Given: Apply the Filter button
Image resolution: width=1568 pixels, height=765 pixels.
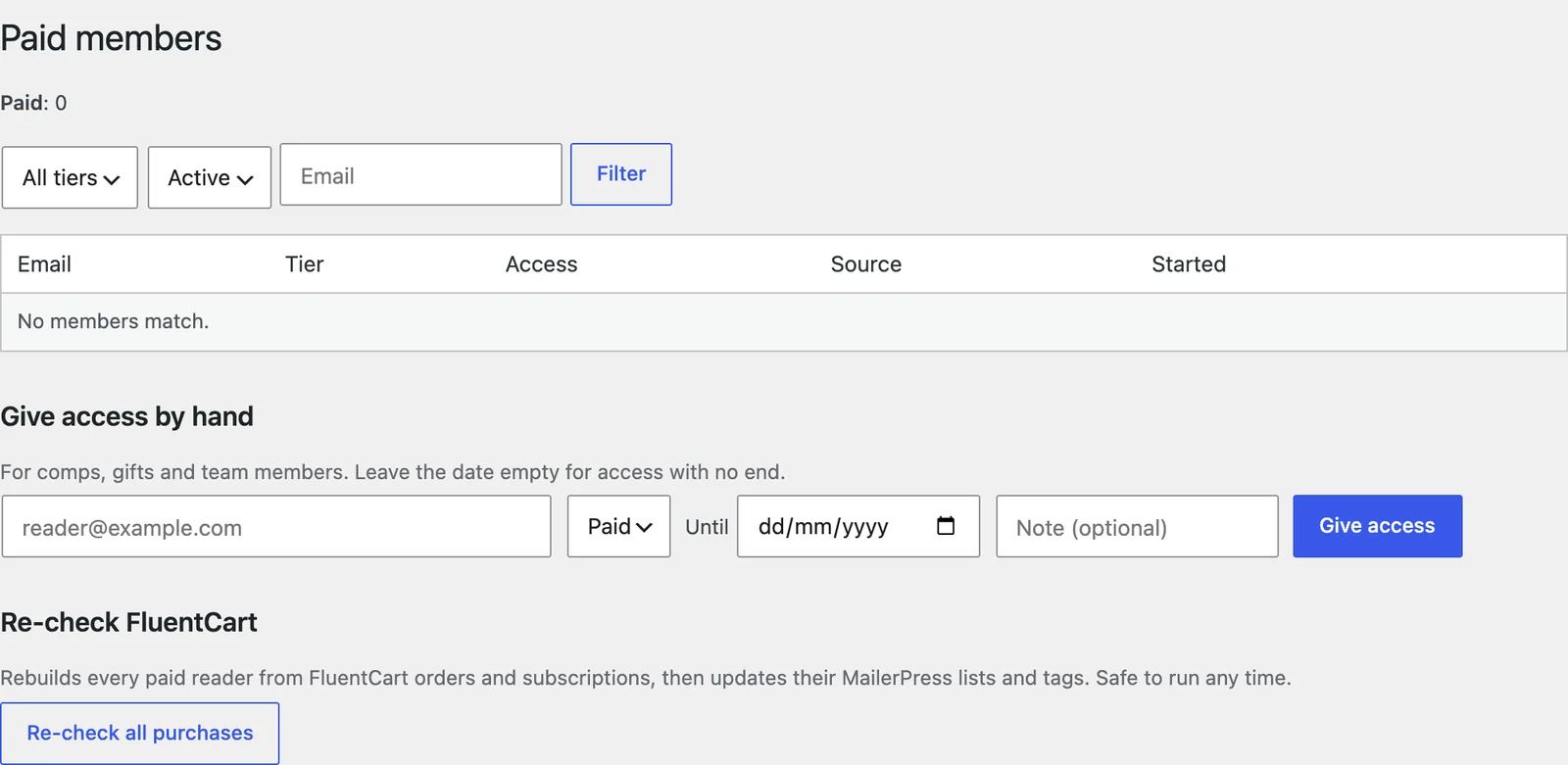Looking at the screenshot, I should tap(621, 174).
